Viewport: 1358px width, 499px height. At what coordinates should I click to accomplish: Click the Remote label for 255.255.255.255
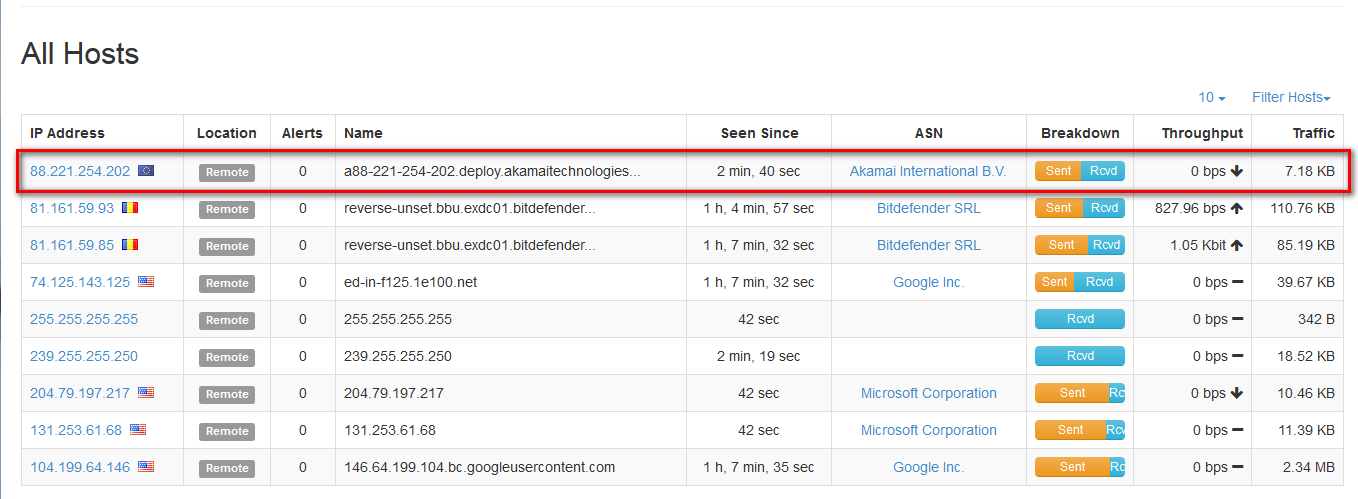point(227,320)
